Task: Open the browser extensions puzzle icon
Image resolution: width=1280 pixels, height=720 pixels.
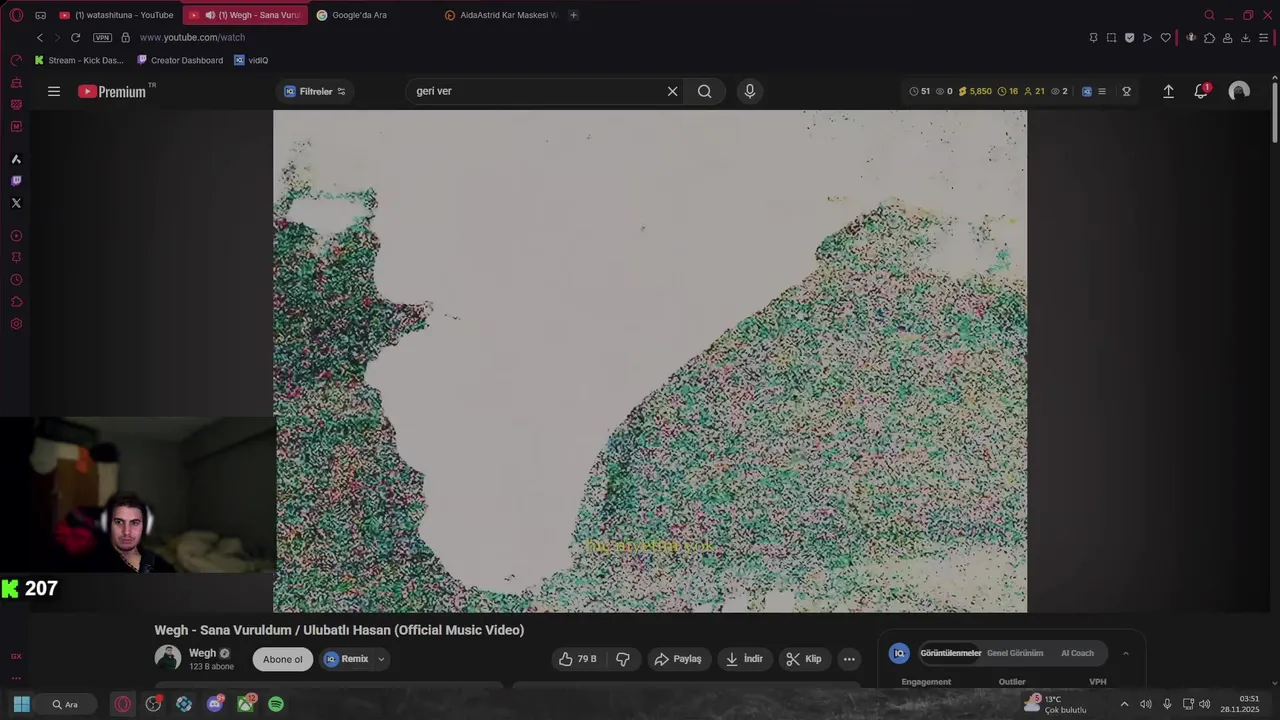Action: tap(1209, 38)
